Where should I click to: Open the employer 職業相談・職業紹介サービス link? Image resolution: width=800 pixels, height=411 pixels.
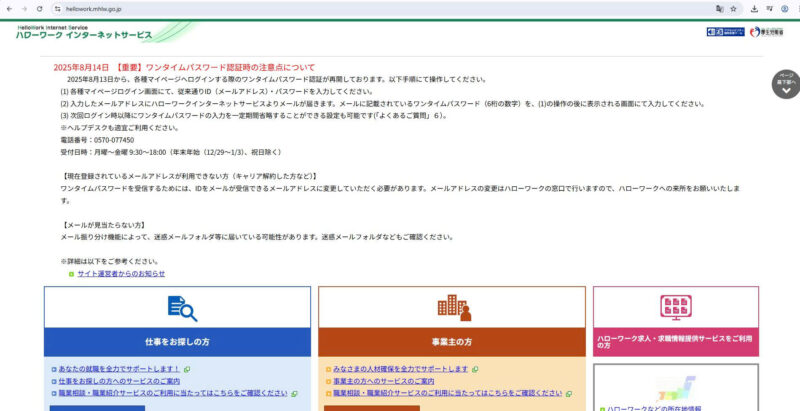(x=447, y=393)
